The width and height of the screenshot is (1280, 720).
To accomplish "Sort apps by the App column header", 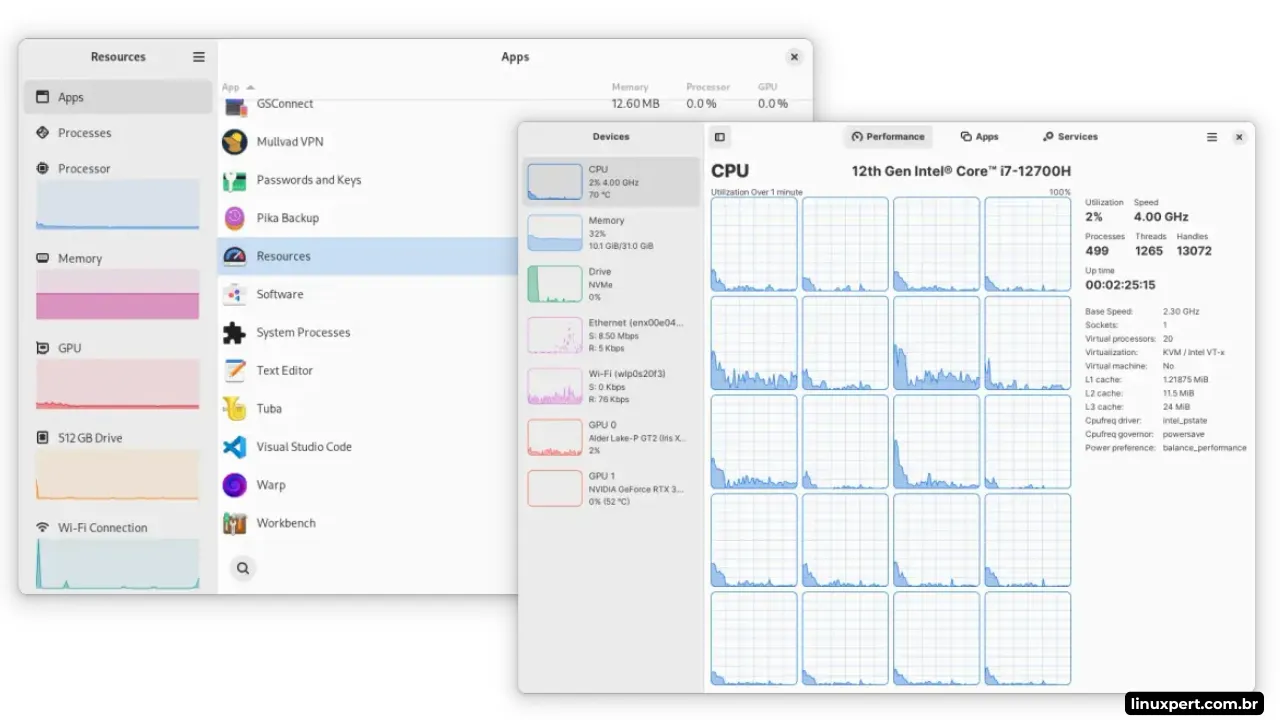I will point(238,87).
